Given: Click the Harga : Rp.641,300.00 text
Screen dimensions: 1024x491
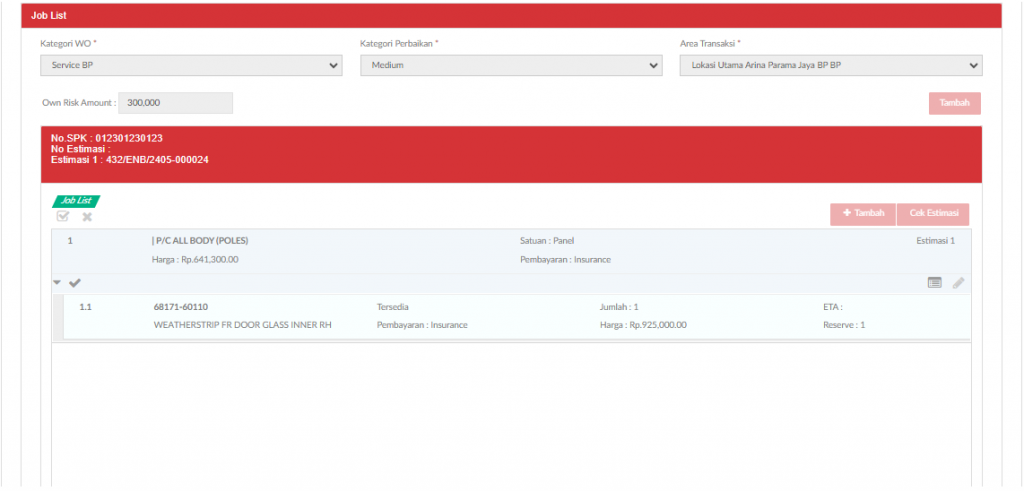Looking at the screenshot, I should pyautogui.click(x=195, y=259).
